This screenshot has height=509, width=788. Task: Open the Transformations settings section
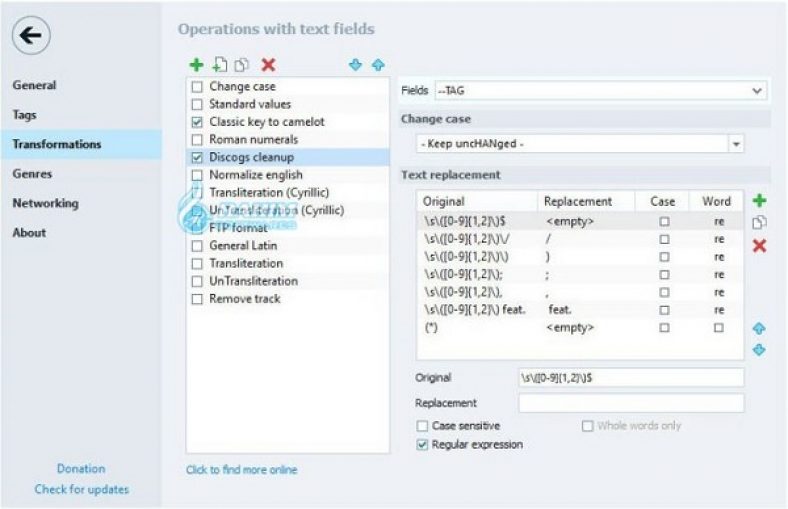57,144
